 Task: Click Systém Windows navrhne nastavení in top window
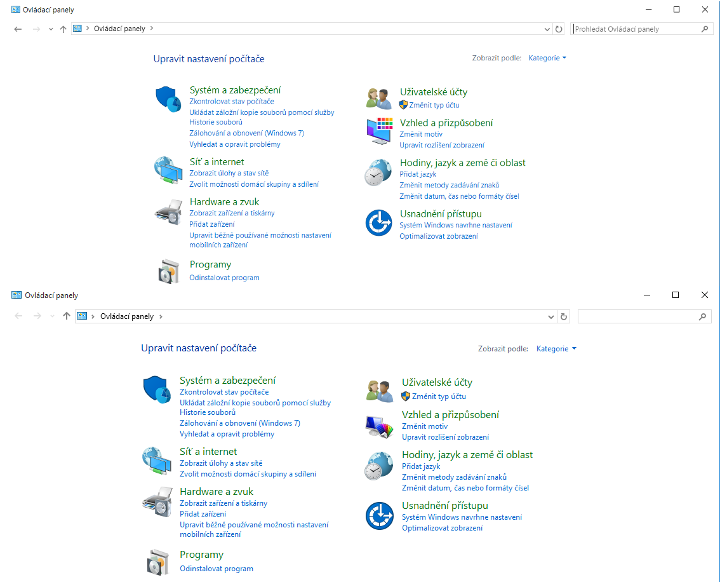[456, 225]
